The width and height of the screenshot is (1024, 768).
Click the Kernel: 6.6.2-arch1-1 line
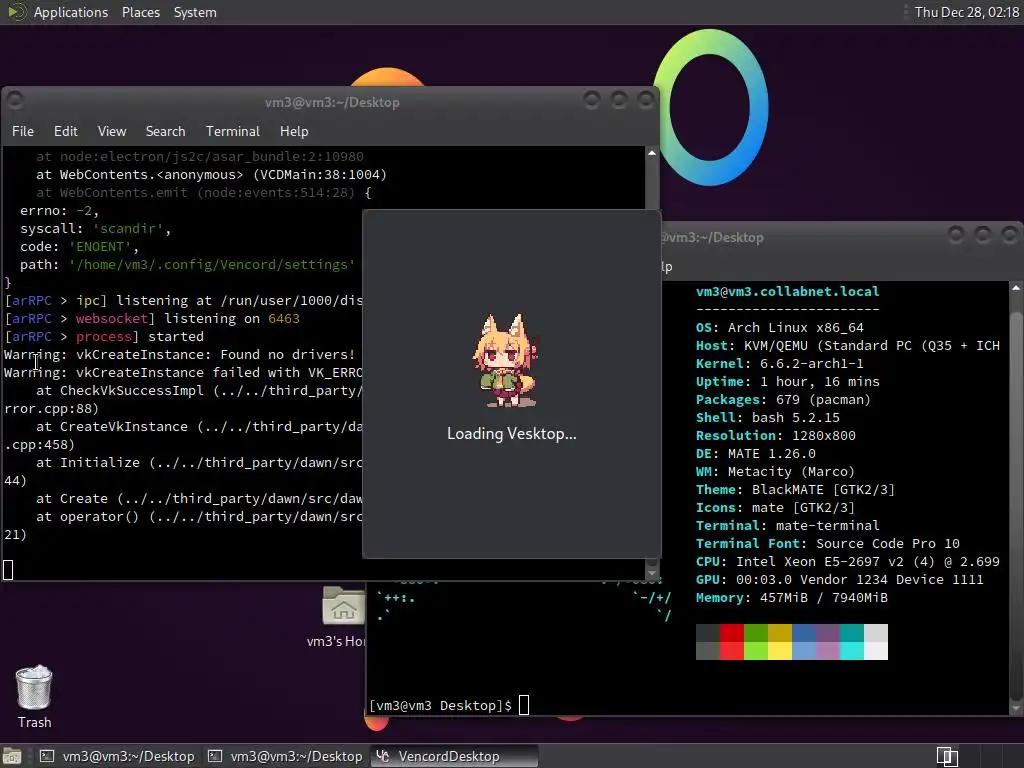(x=780, y=364)
